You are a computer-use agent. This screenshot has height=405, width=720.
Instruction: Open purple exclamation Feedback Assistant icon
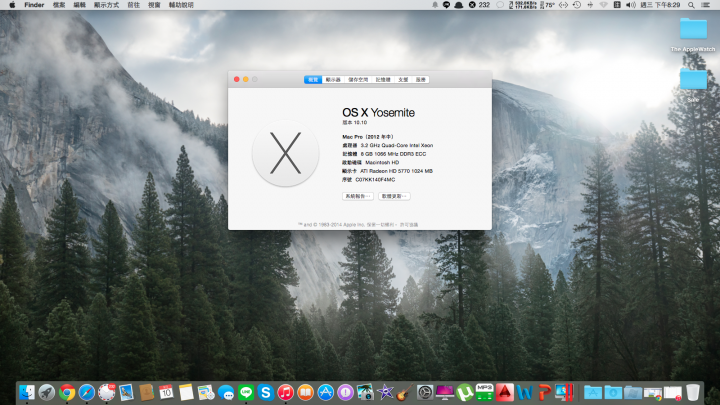(x=345, y=393)
